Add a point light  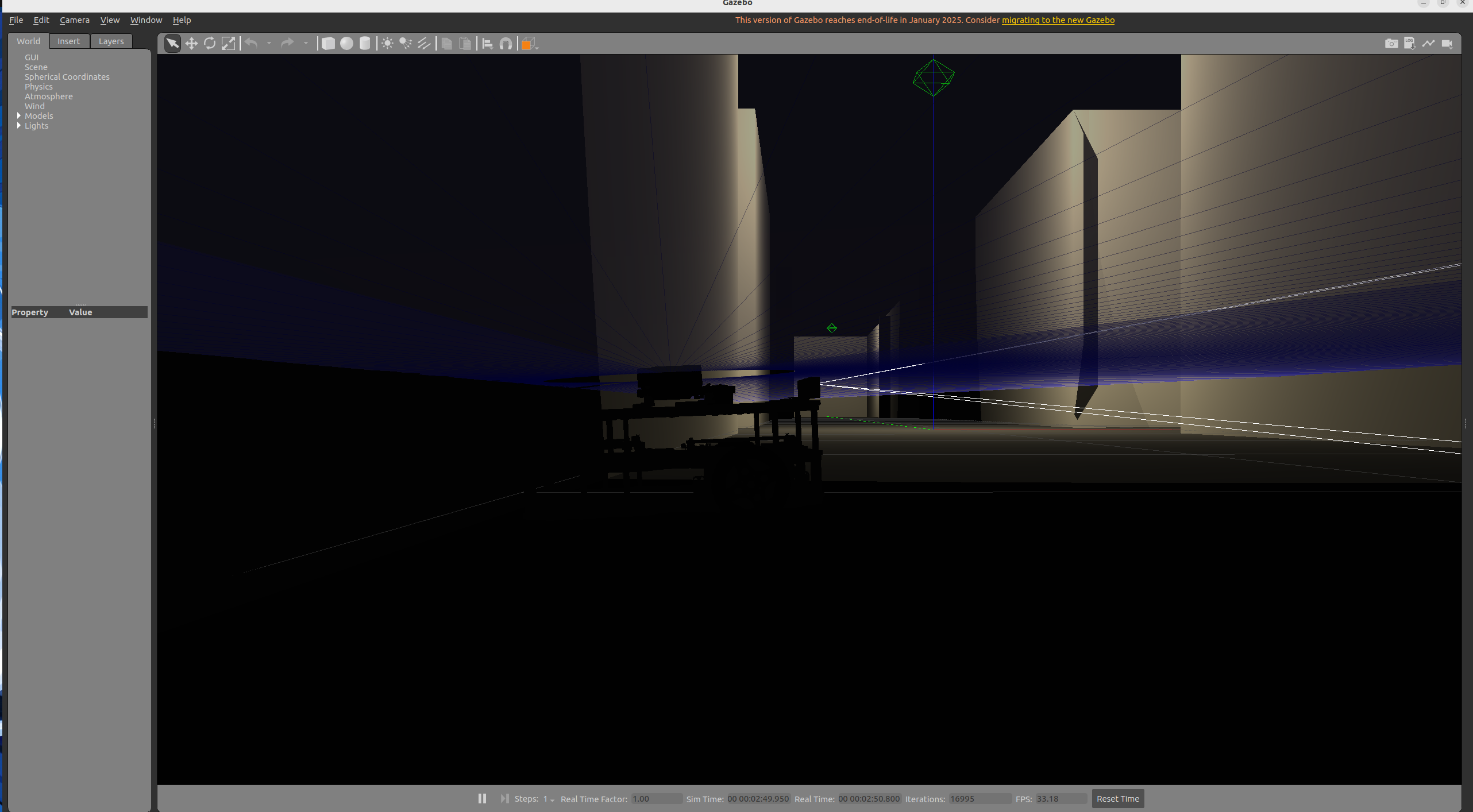point(387,44)
